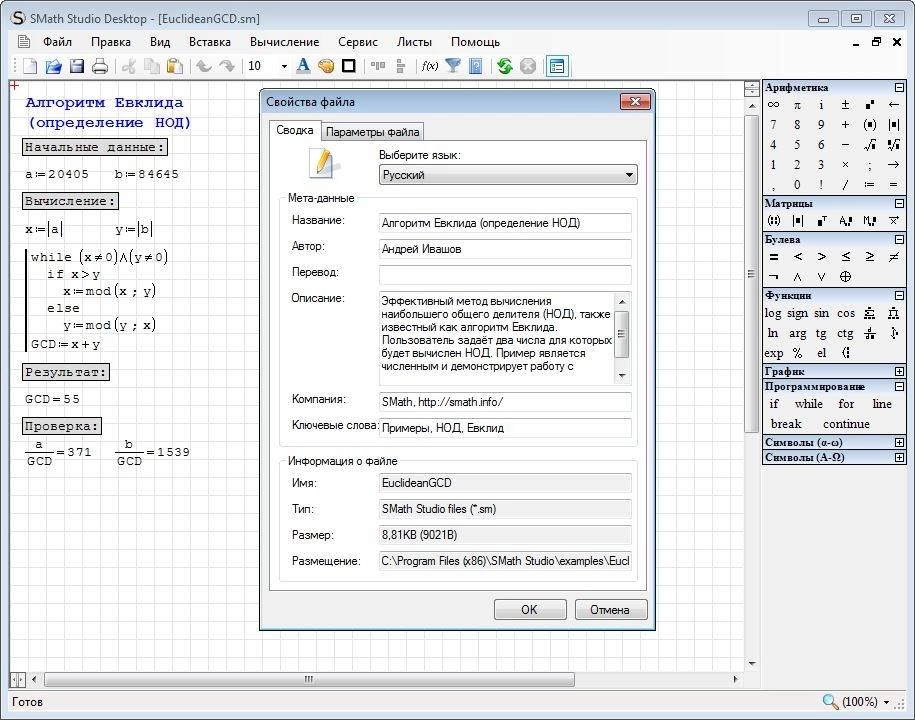Open the Правка menu
The image size is (915, 720).
(x=111, y=42)
